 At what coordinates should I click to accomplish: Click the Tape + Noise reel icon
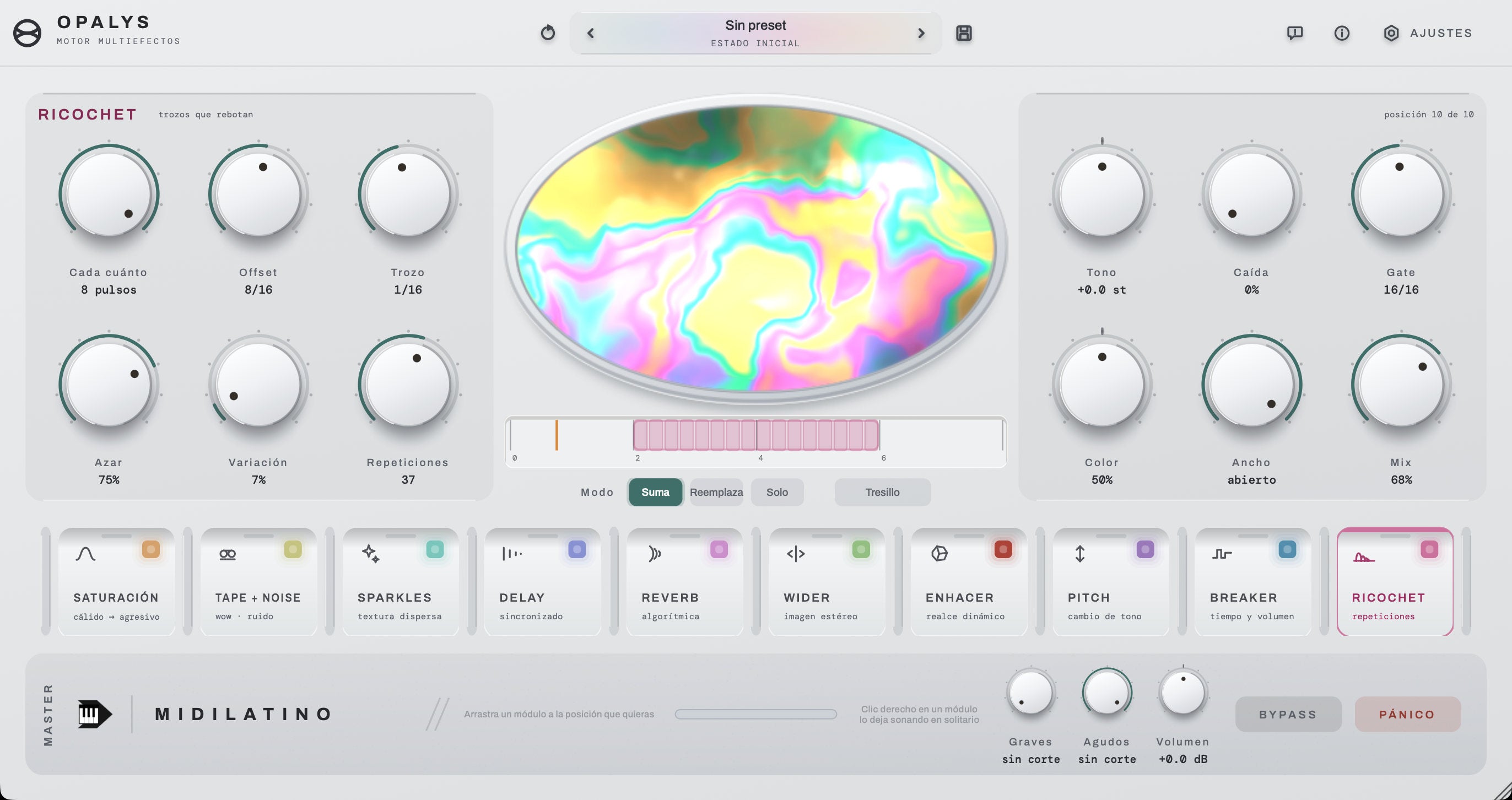tap(228, 554)
